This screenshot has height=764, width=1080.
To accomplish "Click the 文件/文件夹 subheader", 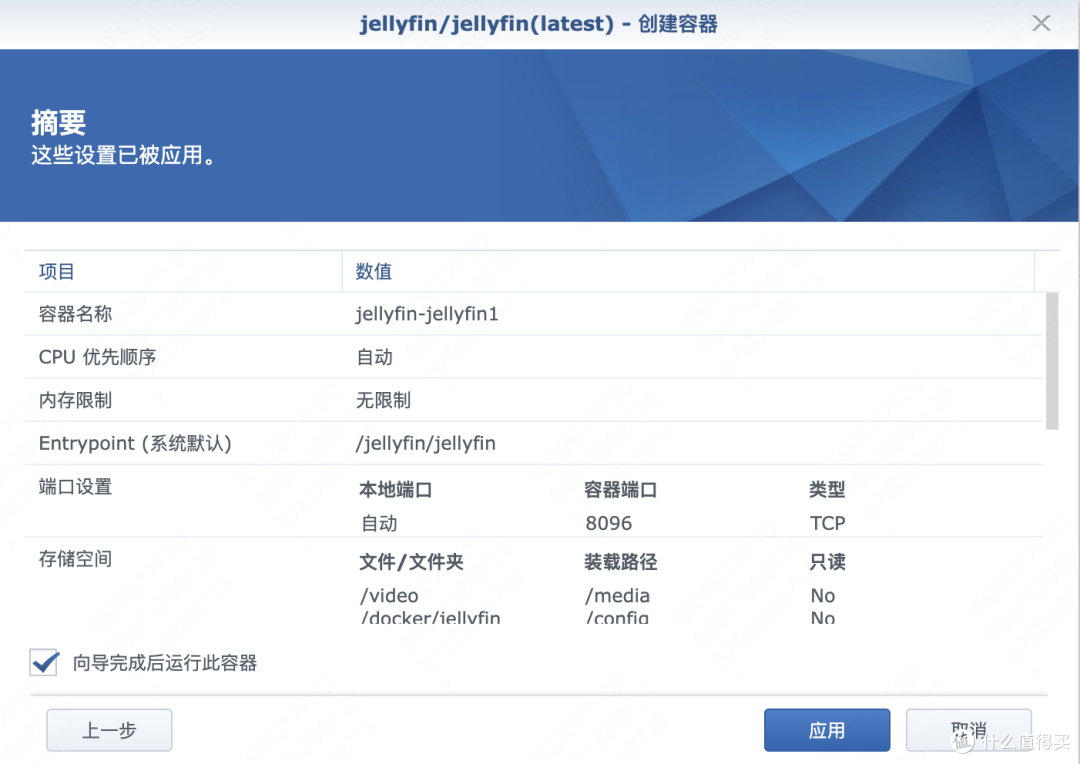I will [x=411, y=562].
